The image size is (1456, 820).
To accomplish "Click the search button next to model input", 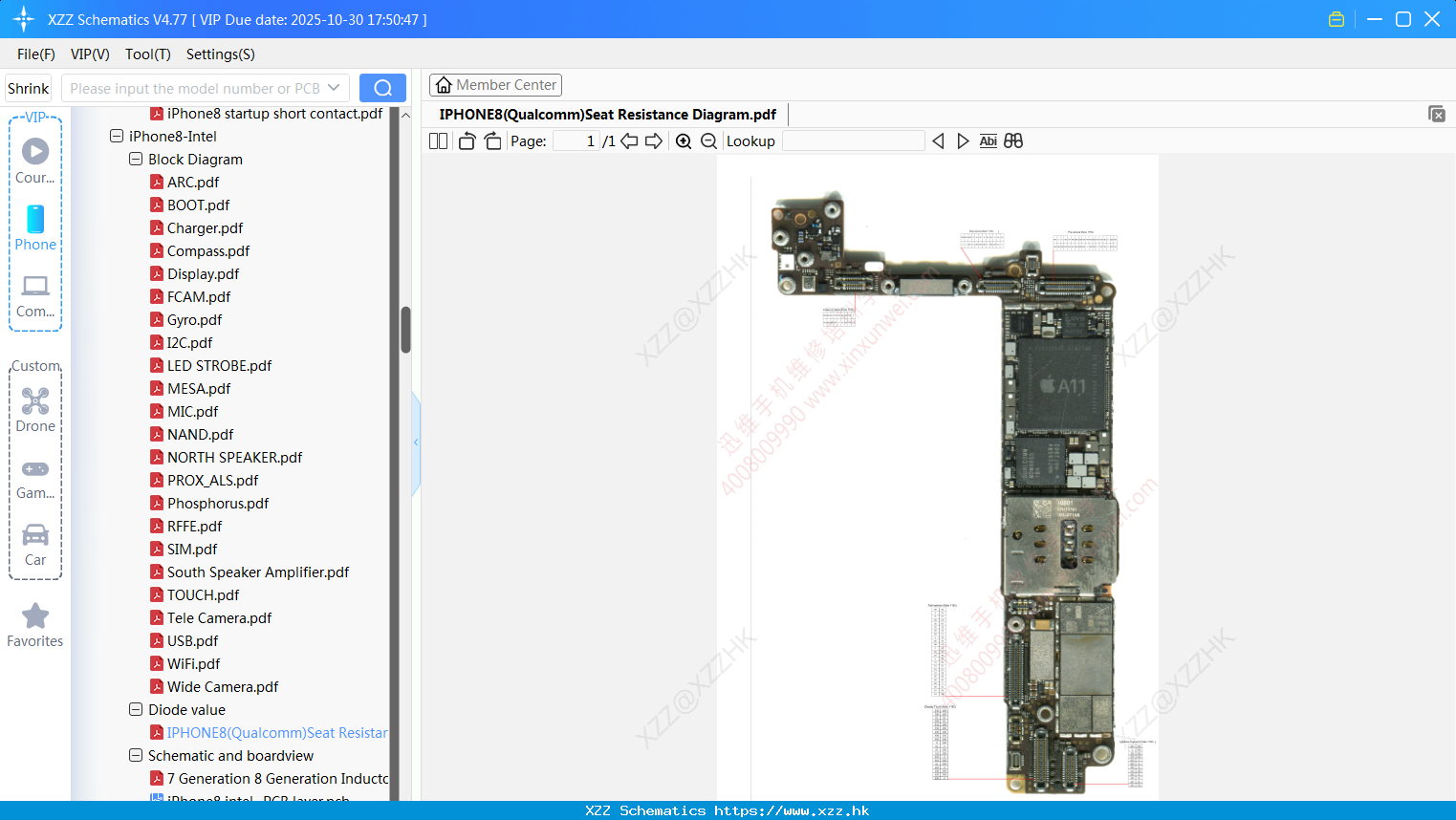I will pyautogui.click(x=382, y=88).
